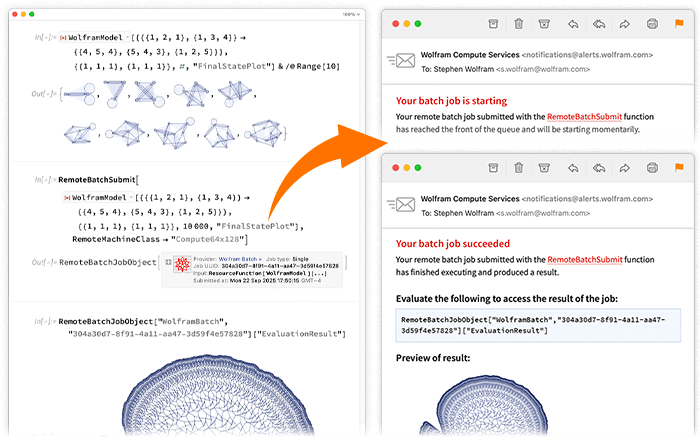This screenshot has width=700, height=440.
Task: Open RemoteBatchSubmit link in 'job is starting' email
Action: [x=584, y=117]
